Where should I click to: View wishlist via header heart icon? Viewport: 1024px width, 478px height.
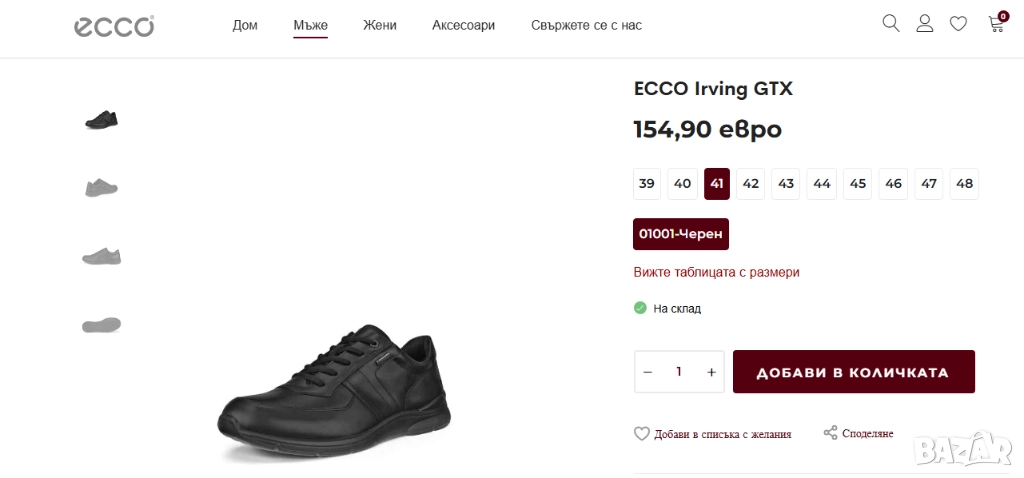958,24
